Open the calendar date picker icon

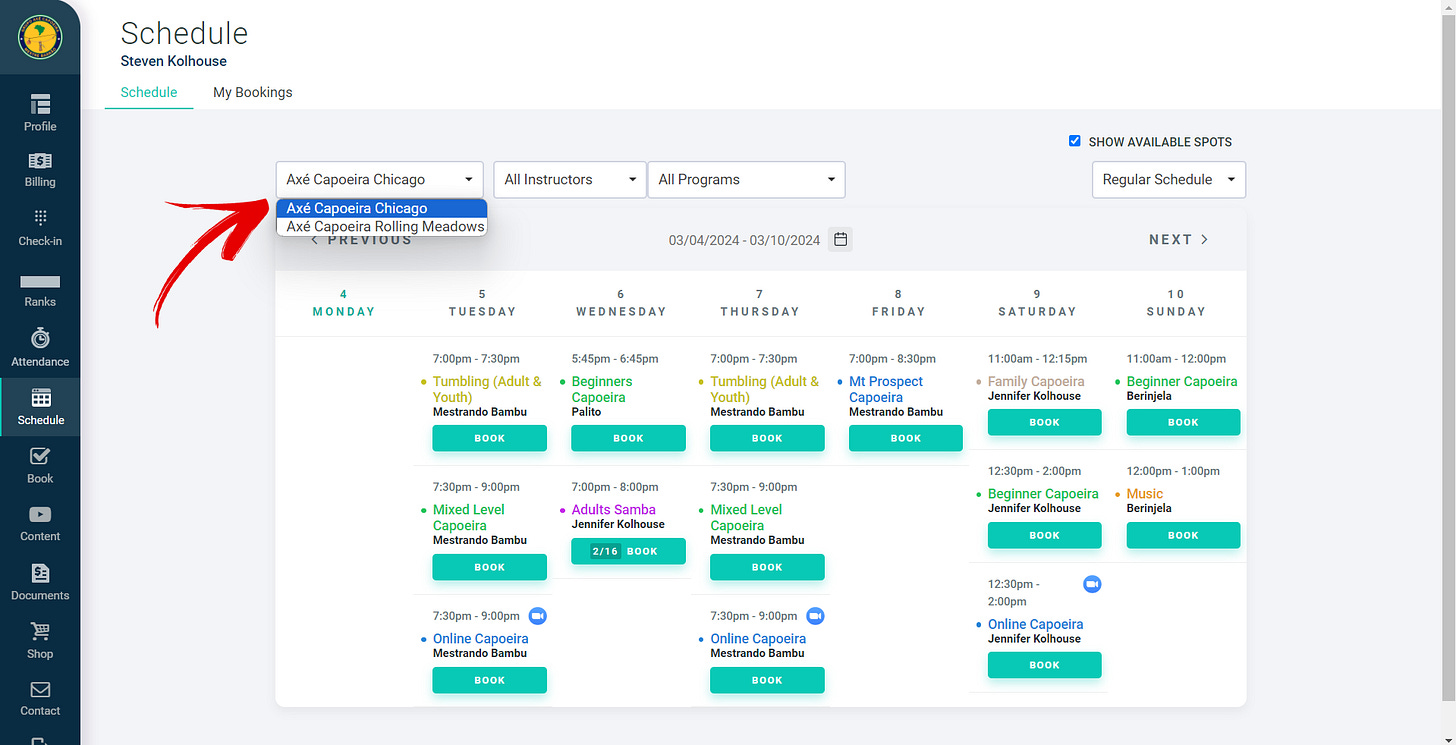[x=841, y=240]
